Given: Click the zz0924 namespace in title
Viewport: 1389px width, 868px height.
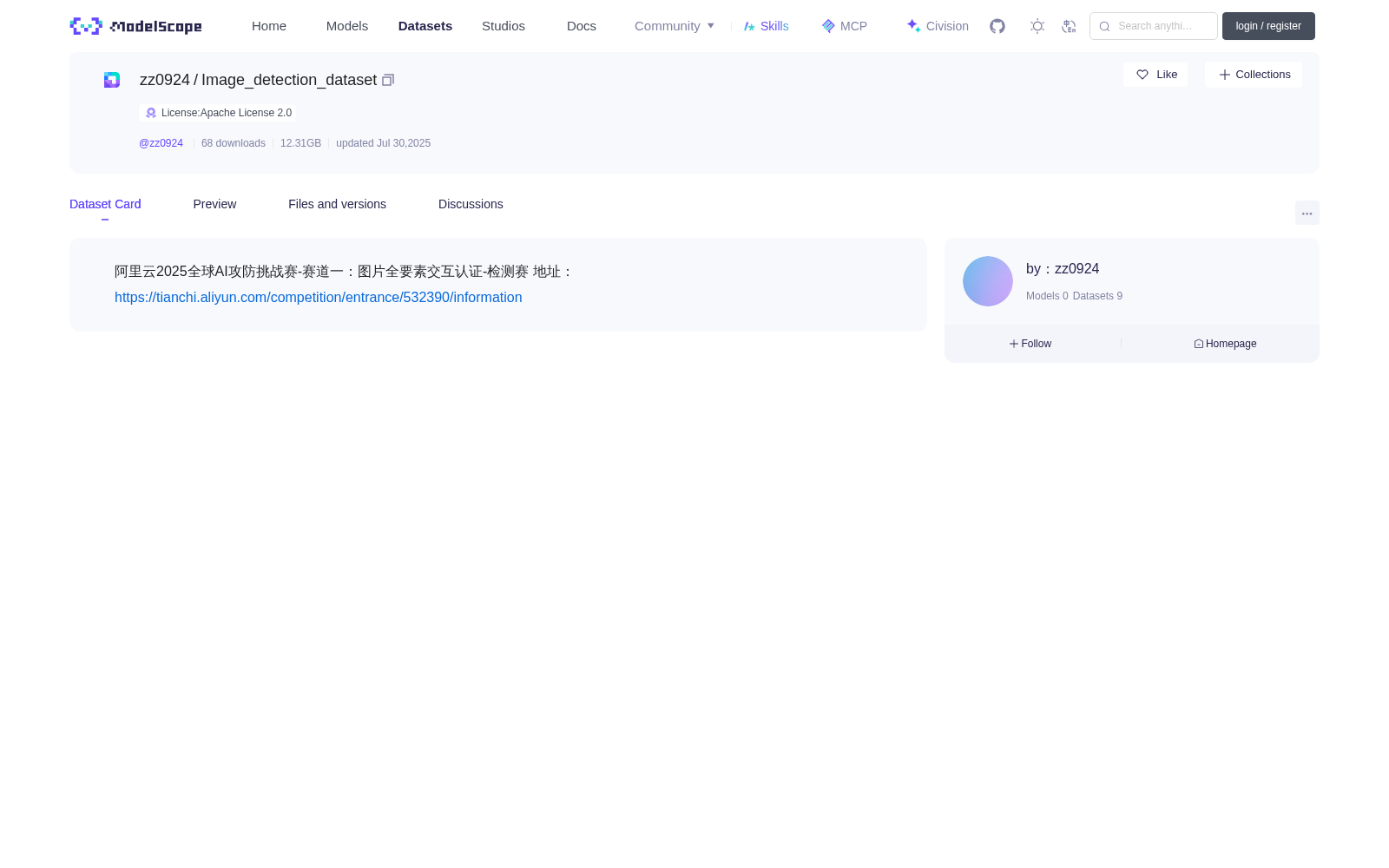Looking at the screenshot, I should (x=165, y=80).
